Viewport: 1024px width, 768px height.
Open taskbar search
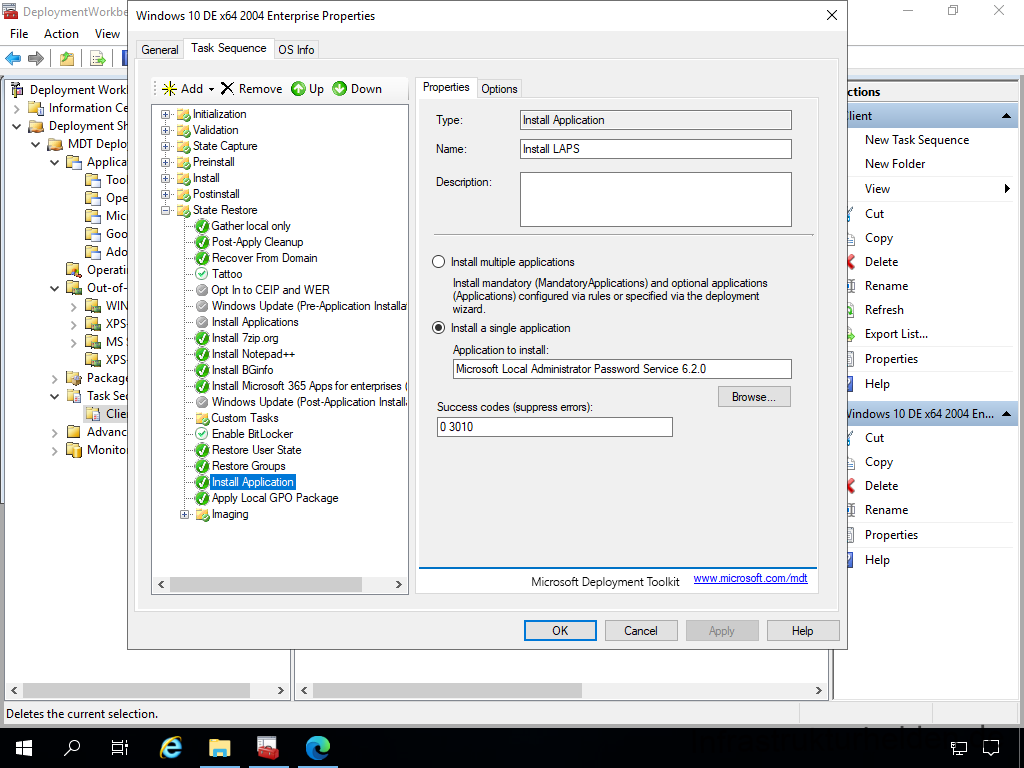[x=72, y=748]
